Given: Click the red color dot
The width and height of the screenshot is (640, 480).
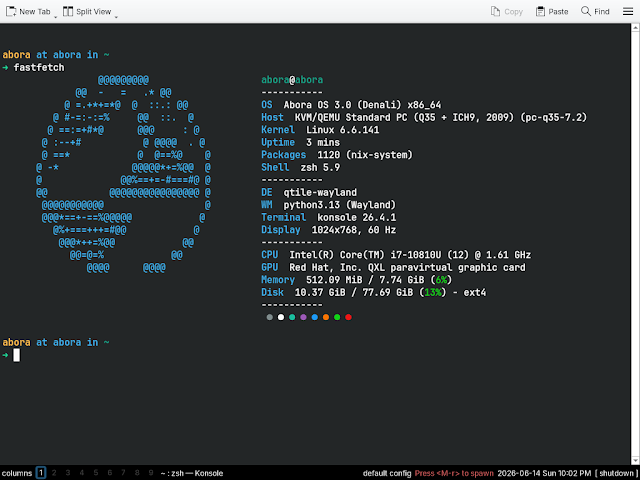Looking at the screenshot, I should point(348,317).
